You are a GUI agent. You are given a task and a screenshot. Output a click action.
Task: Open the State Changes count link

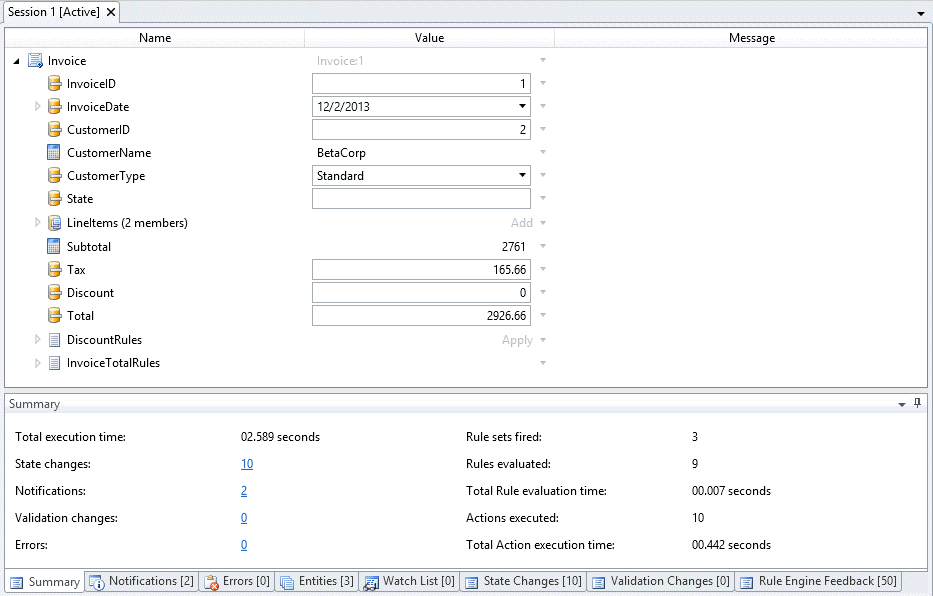click(247, 464)
